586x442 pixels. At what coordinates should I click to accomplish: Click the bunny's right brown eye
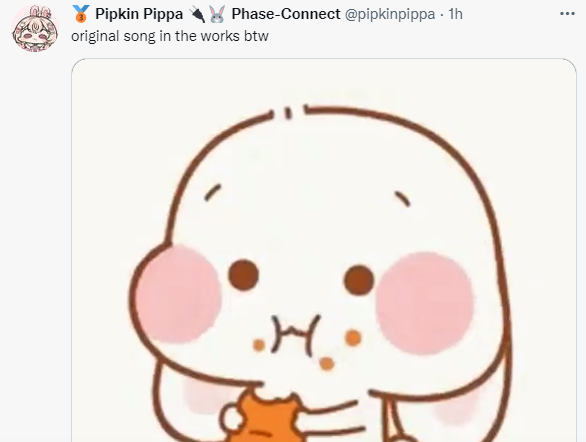pyautogui.click(x=359, y=280)
